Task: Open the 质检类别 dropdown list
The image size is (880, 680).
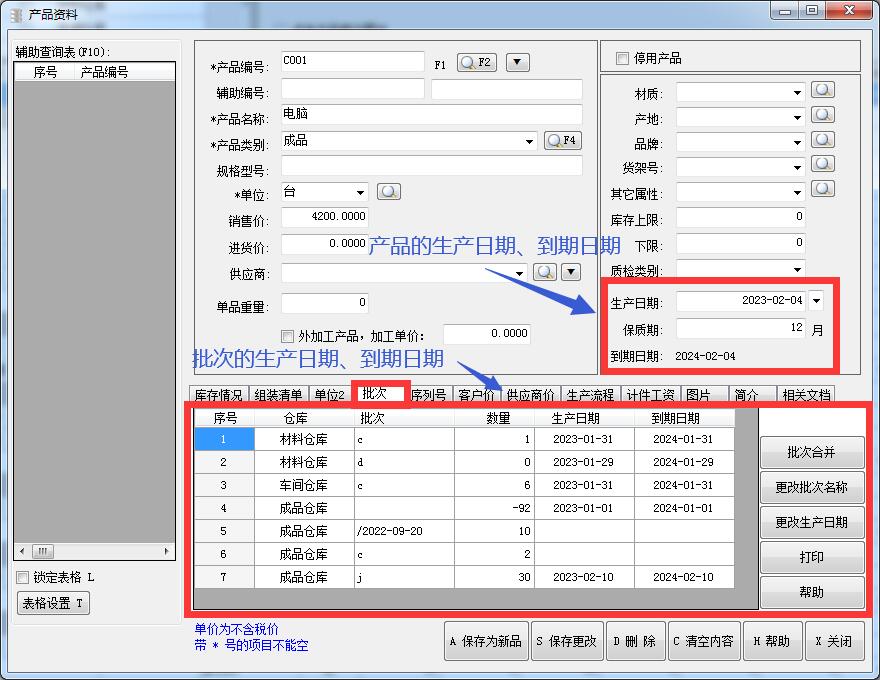Action: [797, 270]
